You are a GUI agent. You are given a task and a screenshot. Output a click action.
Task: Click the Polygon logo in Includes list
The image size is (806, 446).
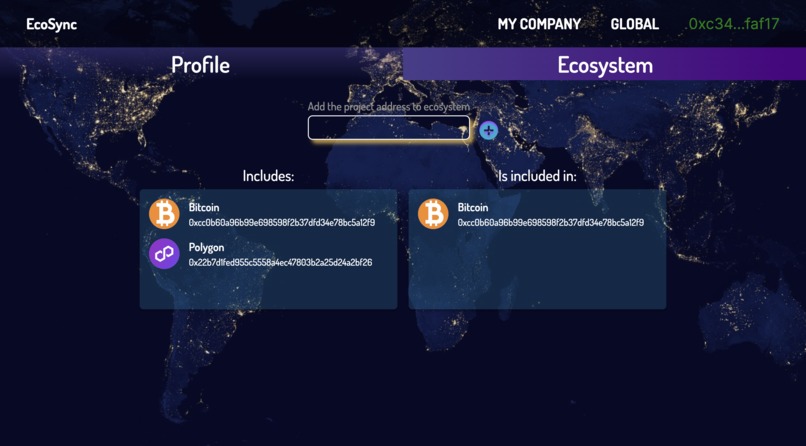(164, 253)
